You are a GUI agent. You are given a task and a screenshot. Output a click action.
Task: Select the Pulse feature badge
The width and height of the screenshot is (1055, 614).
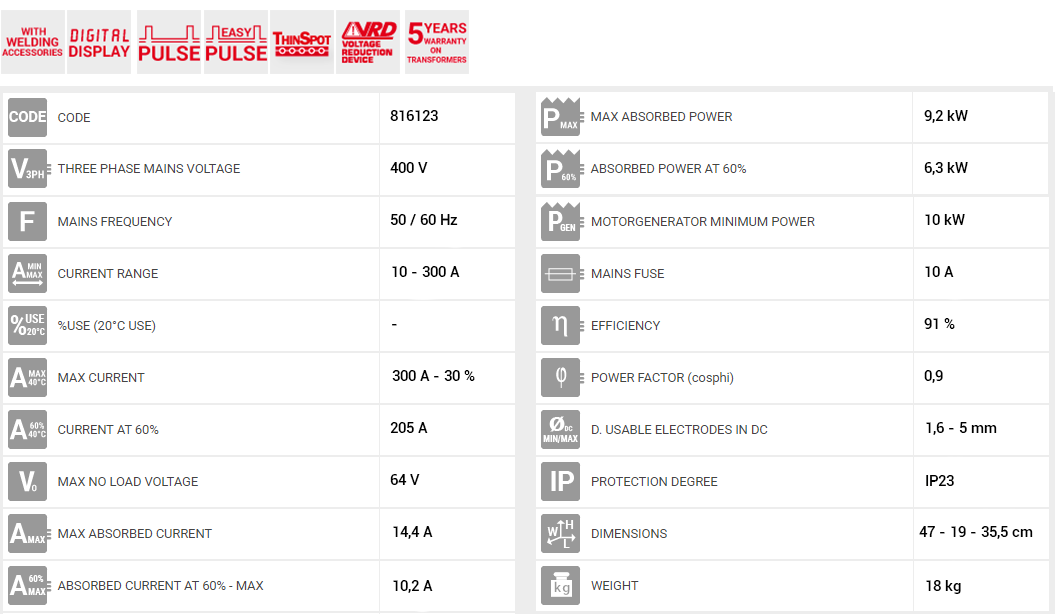pyautogui.click(x=168, y=42)
